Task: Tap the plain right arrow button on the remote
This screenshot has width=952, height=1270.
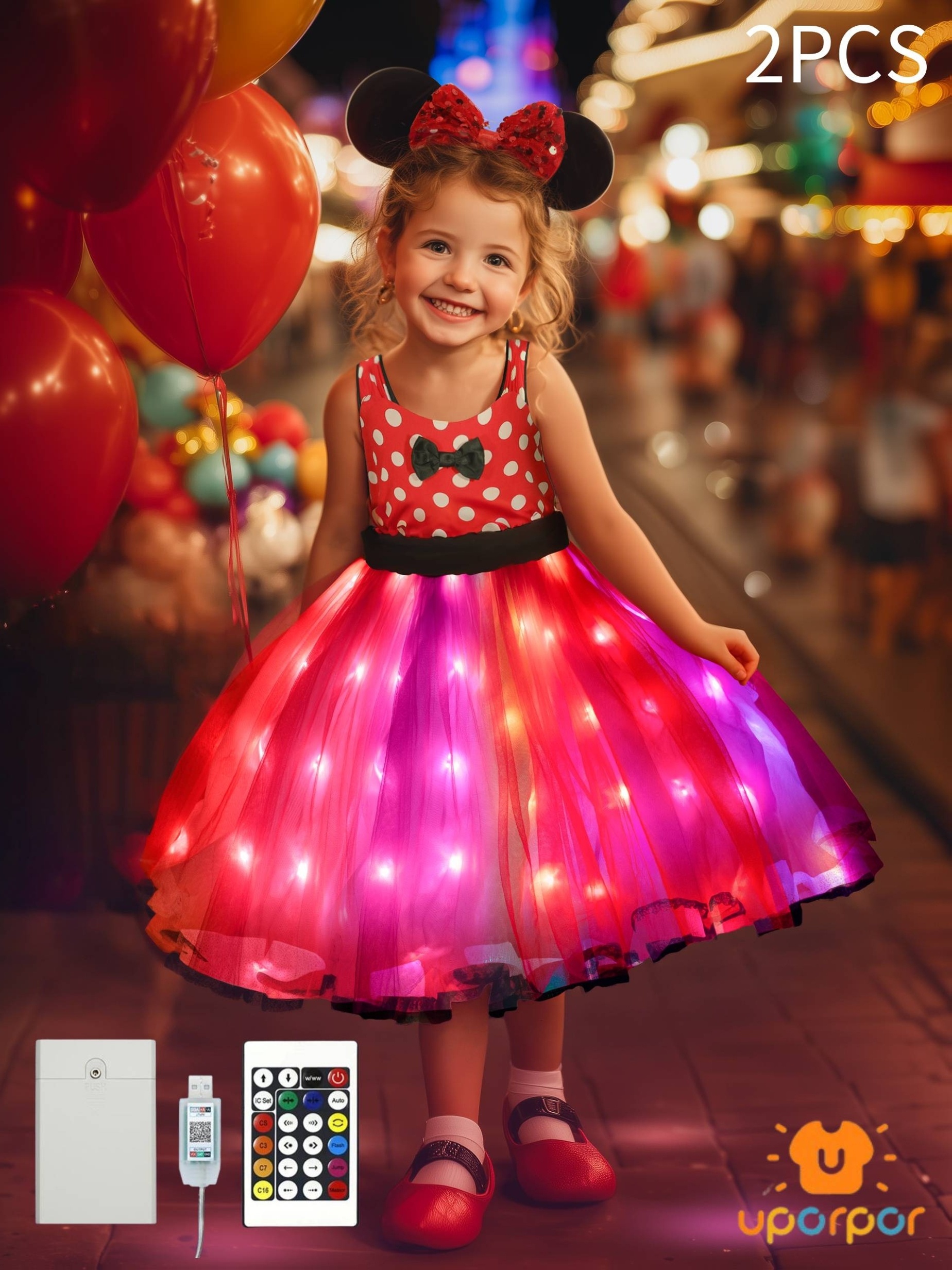Action: click(x=313, y=1168)
